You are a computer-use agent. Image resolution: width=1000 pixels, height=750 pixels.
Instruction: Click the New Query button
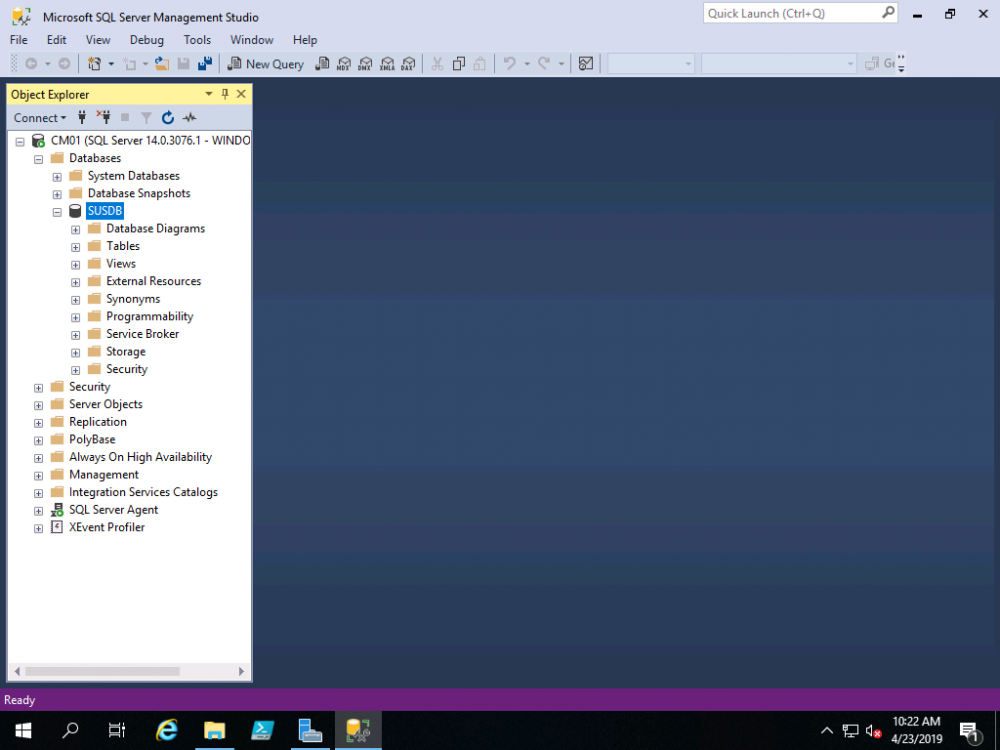click(x=266, y=64)
